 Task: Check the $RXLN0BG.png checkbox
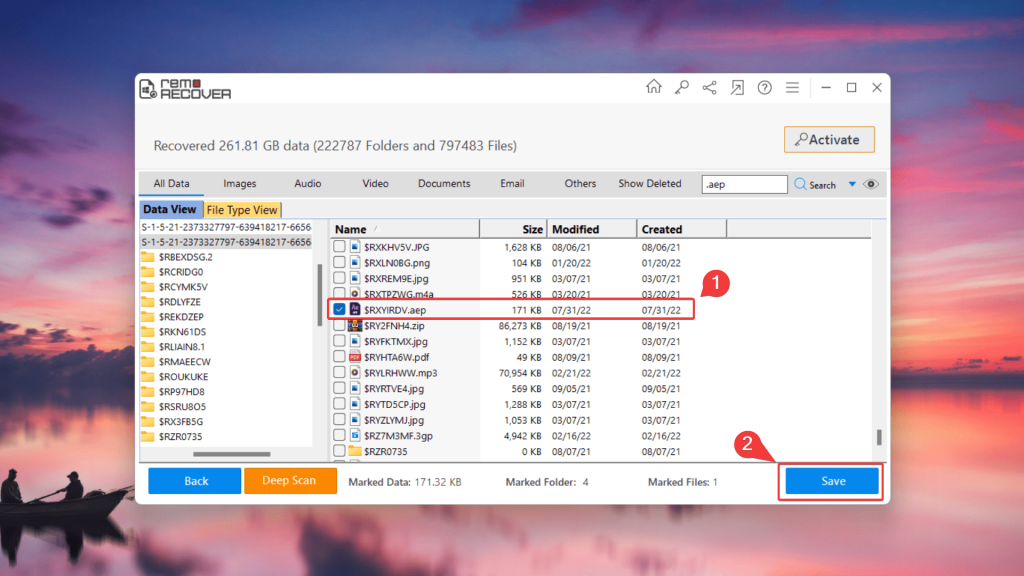click(x=339, y=260)
